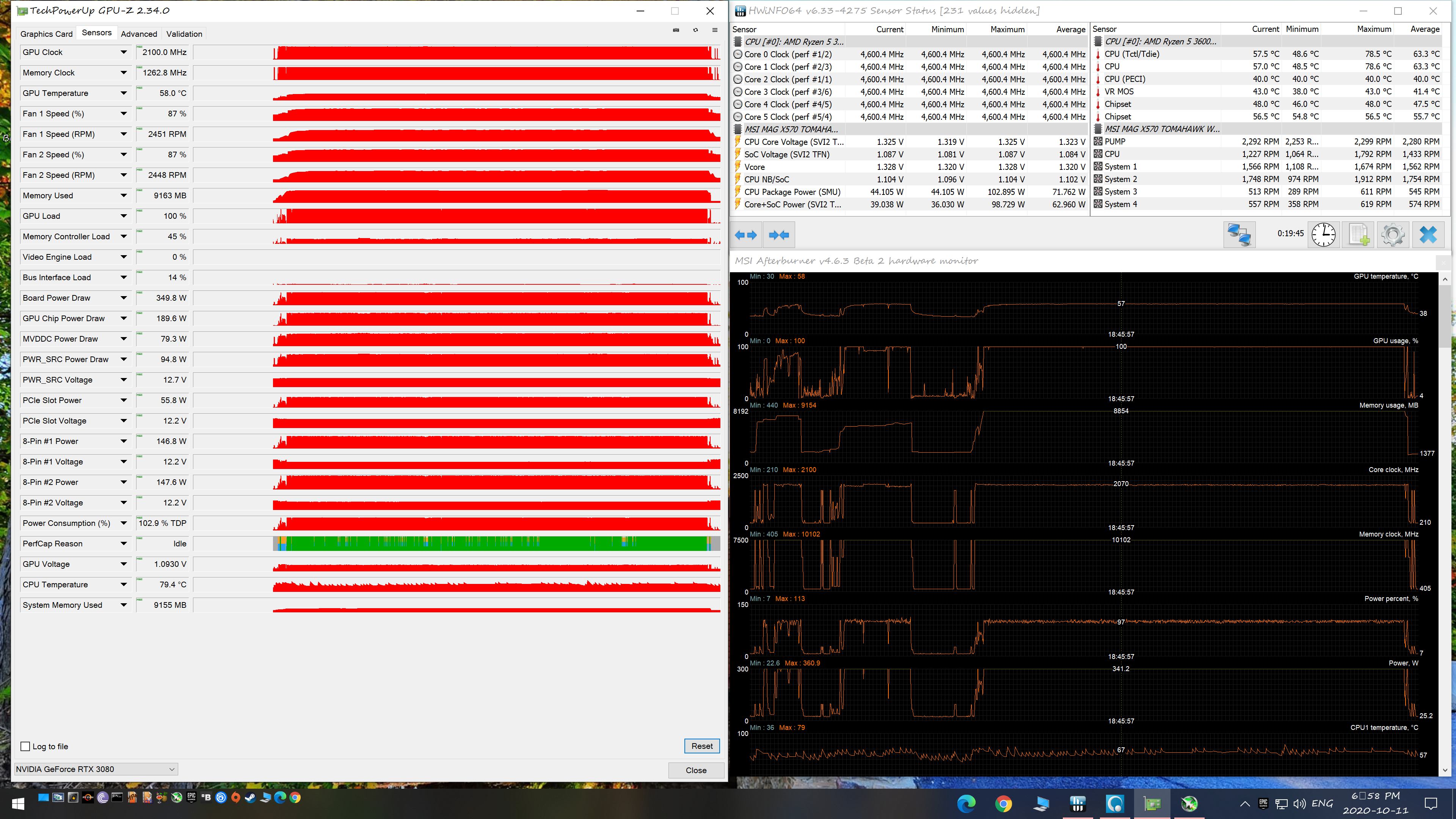Open the GPU-Z hamburger menu

(x=715, y=30)
